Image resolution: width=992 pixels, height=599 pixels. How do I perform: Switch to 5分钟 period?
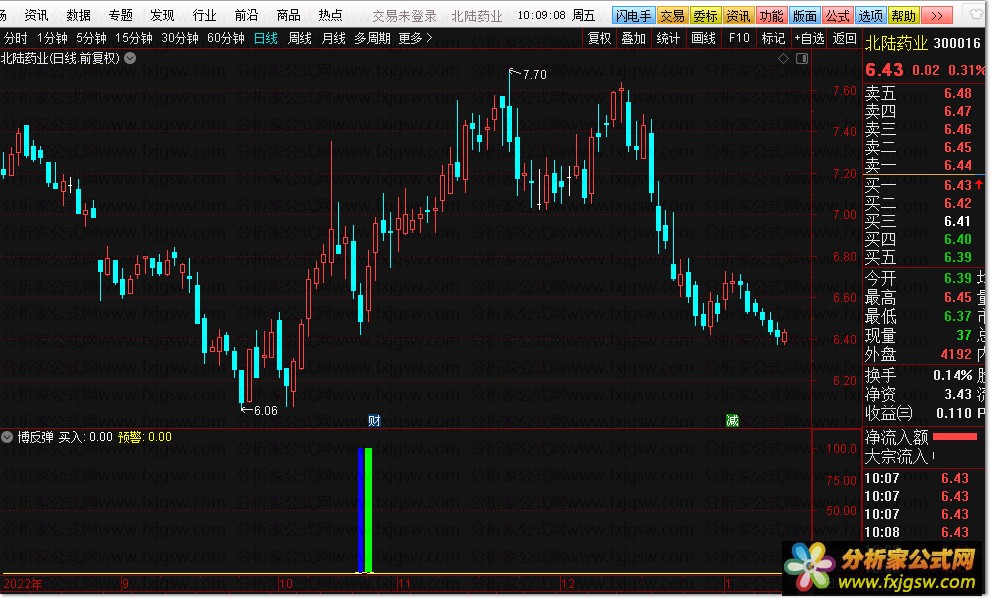coord(92,39)
